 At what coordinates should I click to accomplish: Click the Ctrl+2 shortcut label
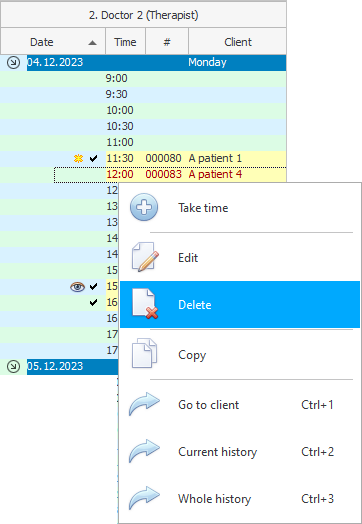317,452
